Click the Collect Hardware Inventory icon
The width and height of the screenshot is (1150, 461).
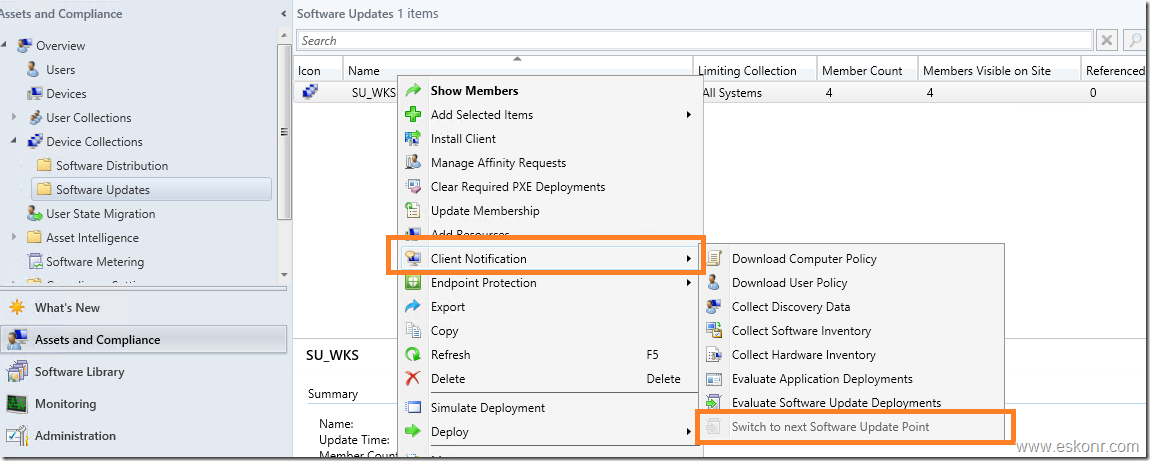coord(714,355)
